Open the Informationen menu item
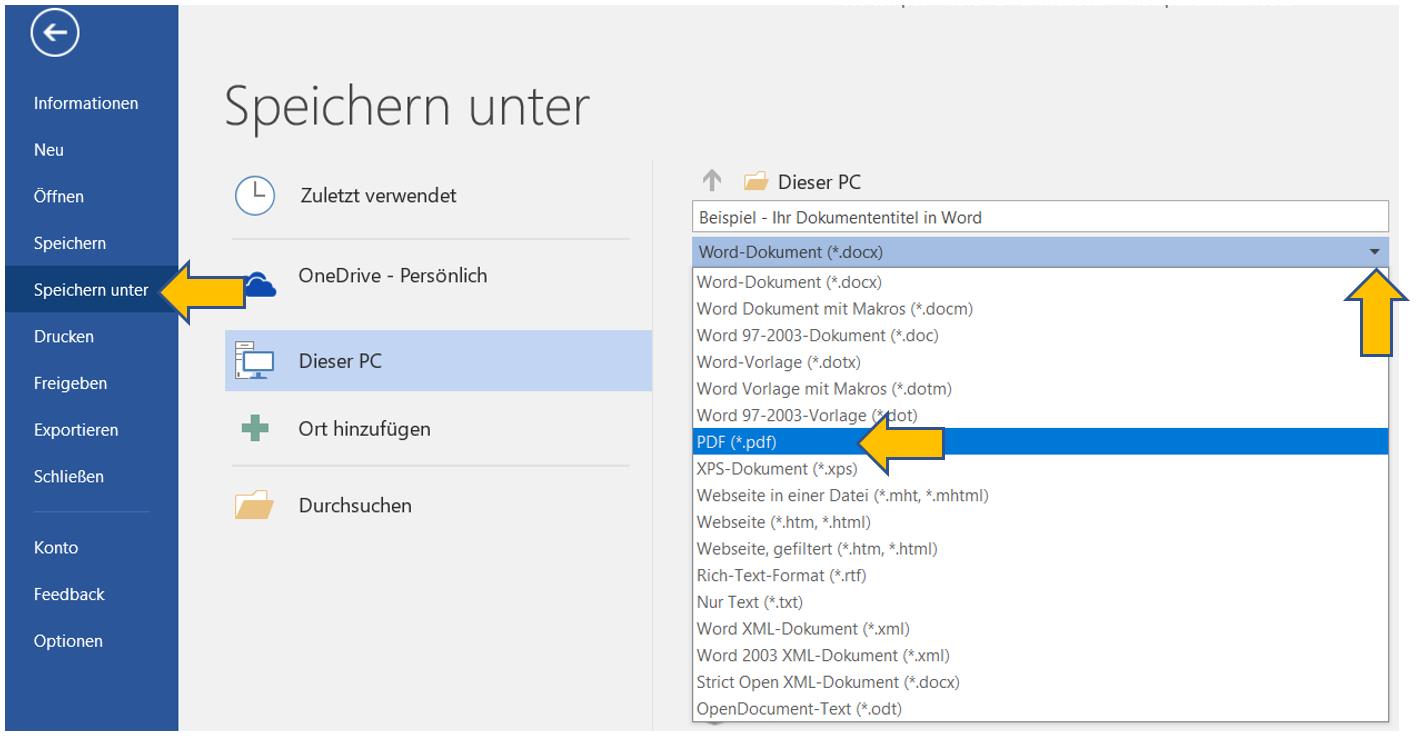 click(86, 103)
